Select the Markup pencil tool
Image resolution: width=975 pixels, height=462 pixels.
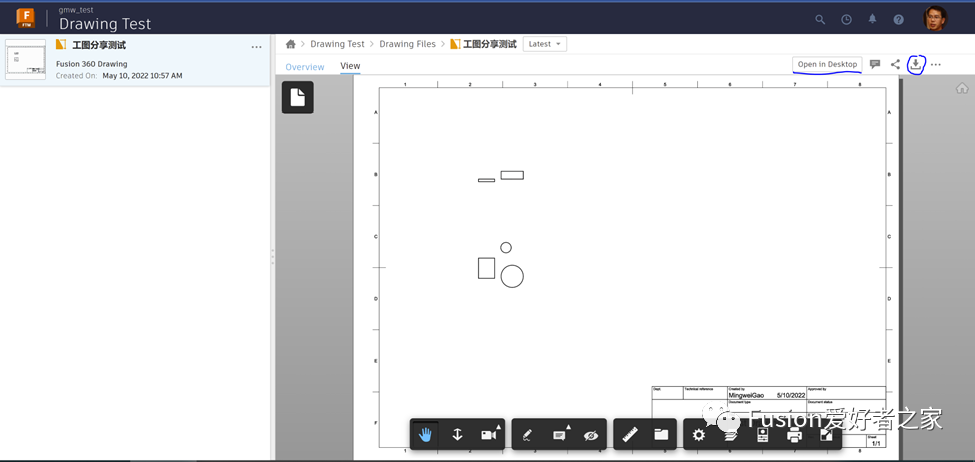coord(527,435)
